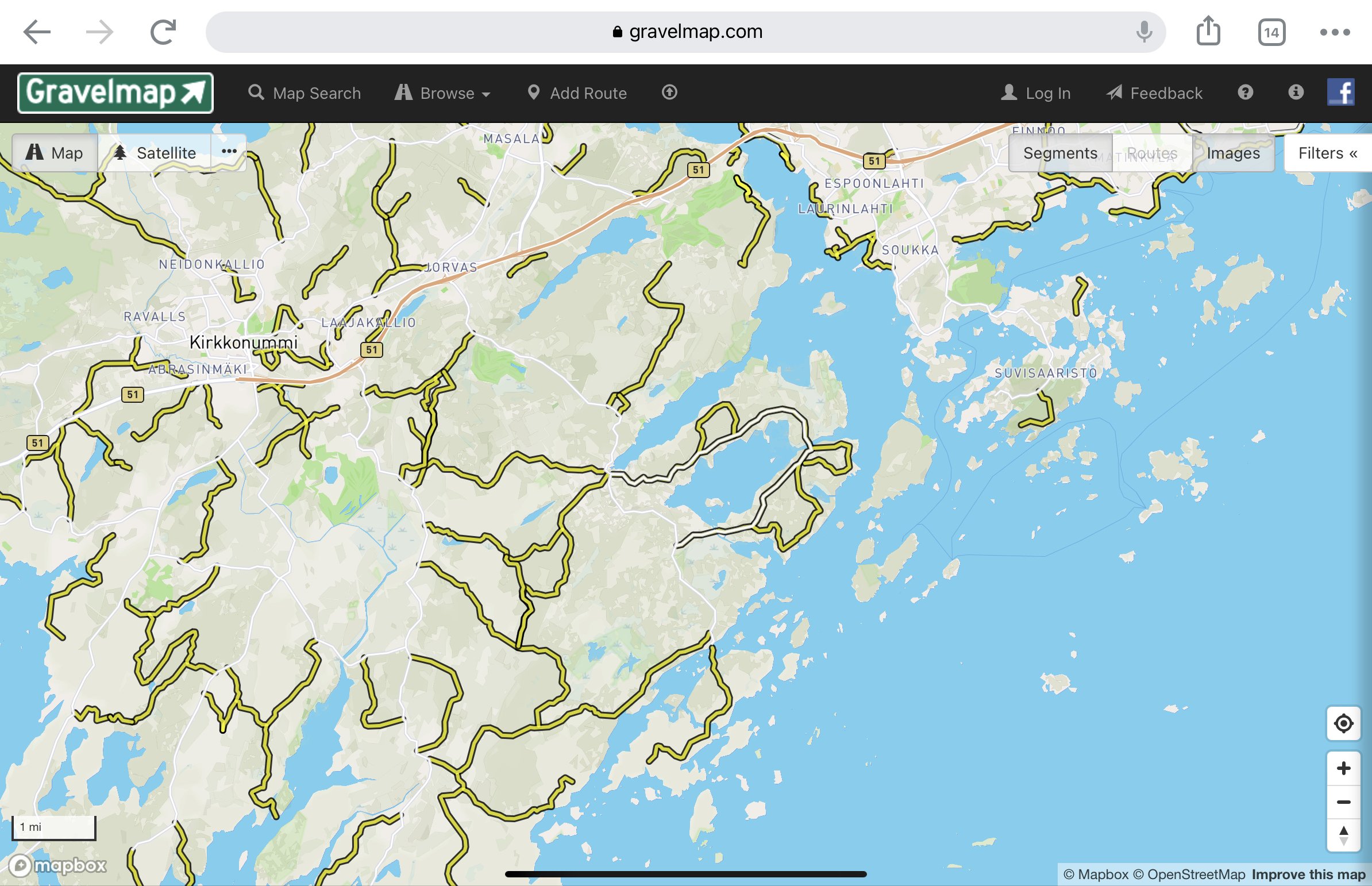Image resolution: width=1372 pixels, height=886 pixels.
Task: Toggle the Segments layer
Action: (1059, 153)
